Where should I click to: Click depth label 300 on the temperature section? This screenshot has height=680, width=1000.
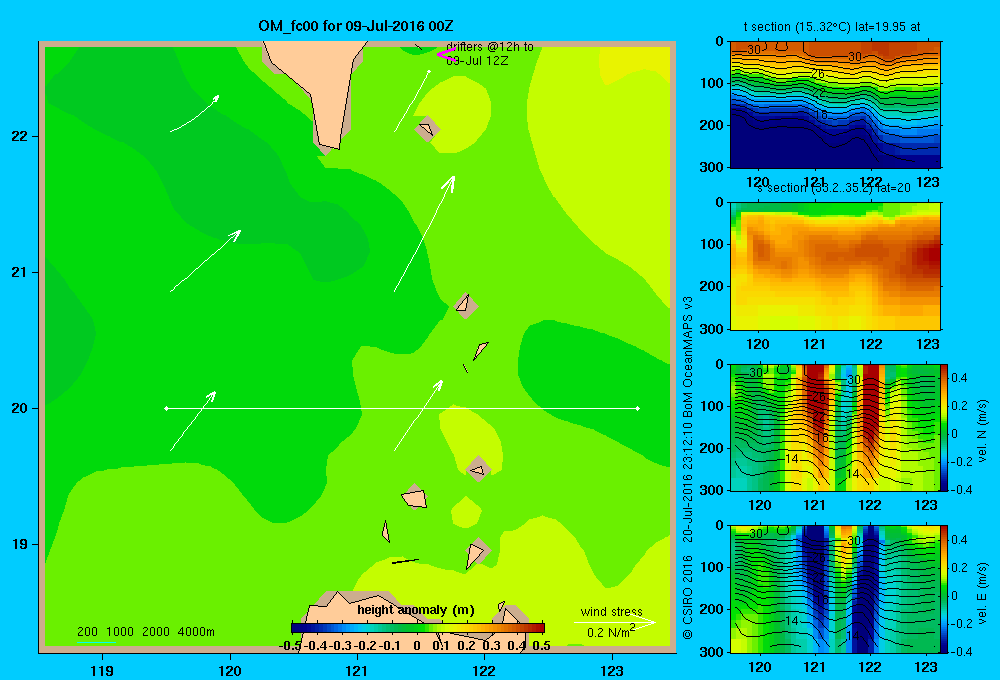pyautogui.click(x=714, y=167)
